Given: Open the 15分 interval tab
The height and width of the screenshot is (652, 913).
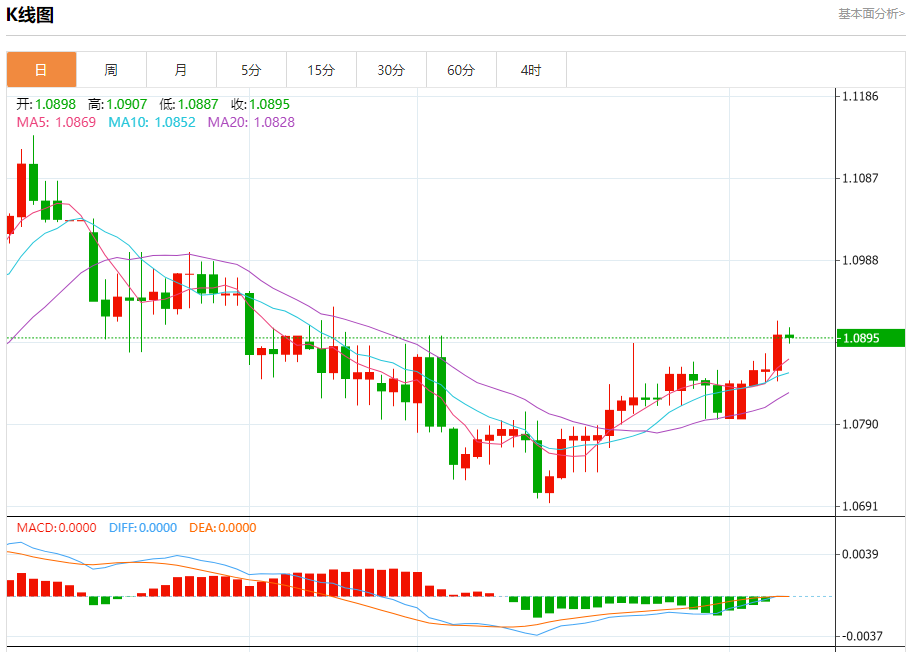Looking at the screenshot, I should (321, 70).
